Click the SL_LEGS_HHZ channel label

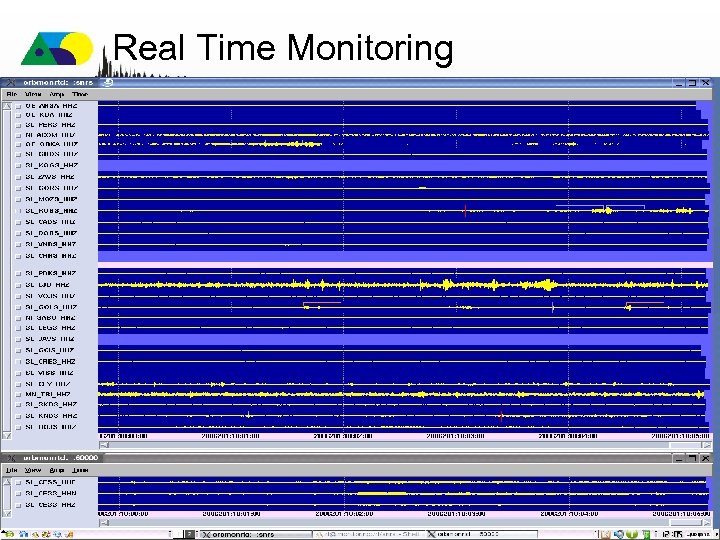click(x=51, y=328)
